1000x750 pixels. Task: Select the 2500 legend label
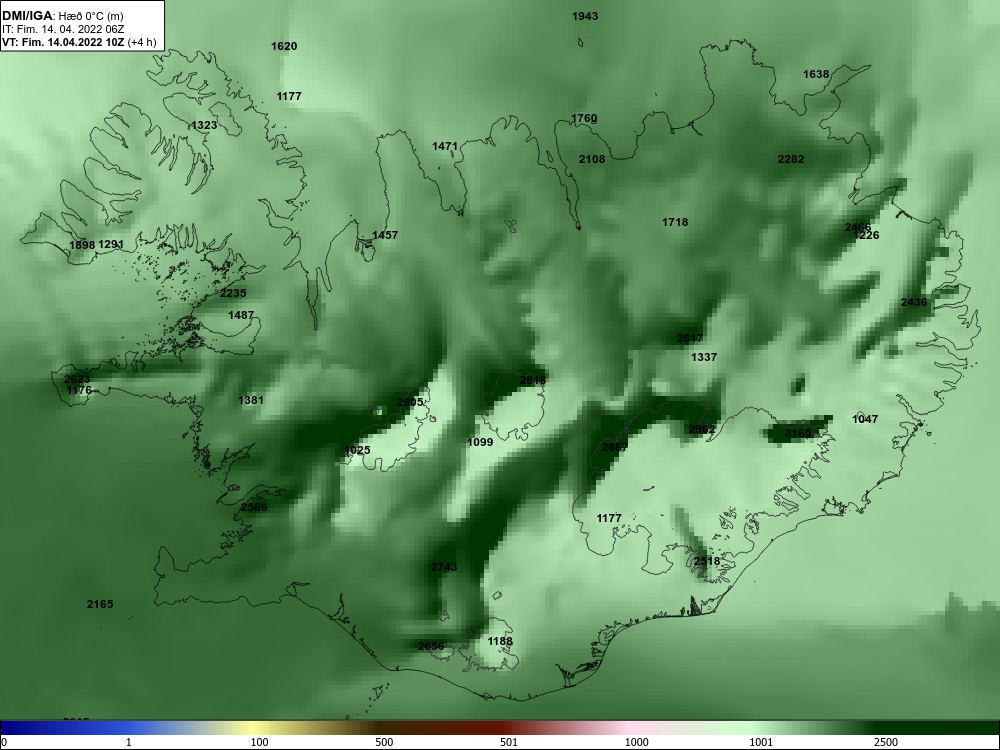[x=886, y=742]
